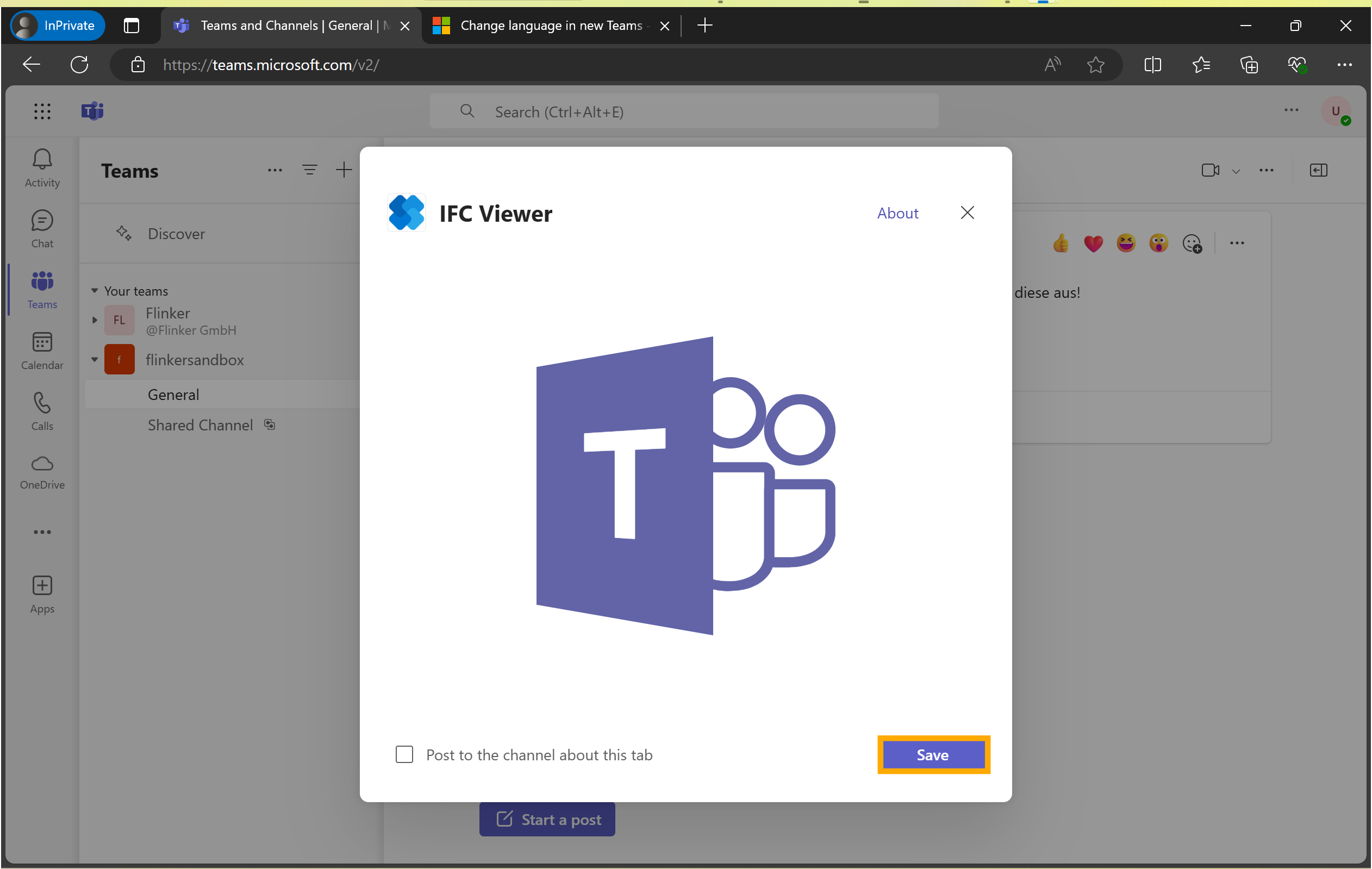
Task: Click the Teams search box
Action: 684,111
